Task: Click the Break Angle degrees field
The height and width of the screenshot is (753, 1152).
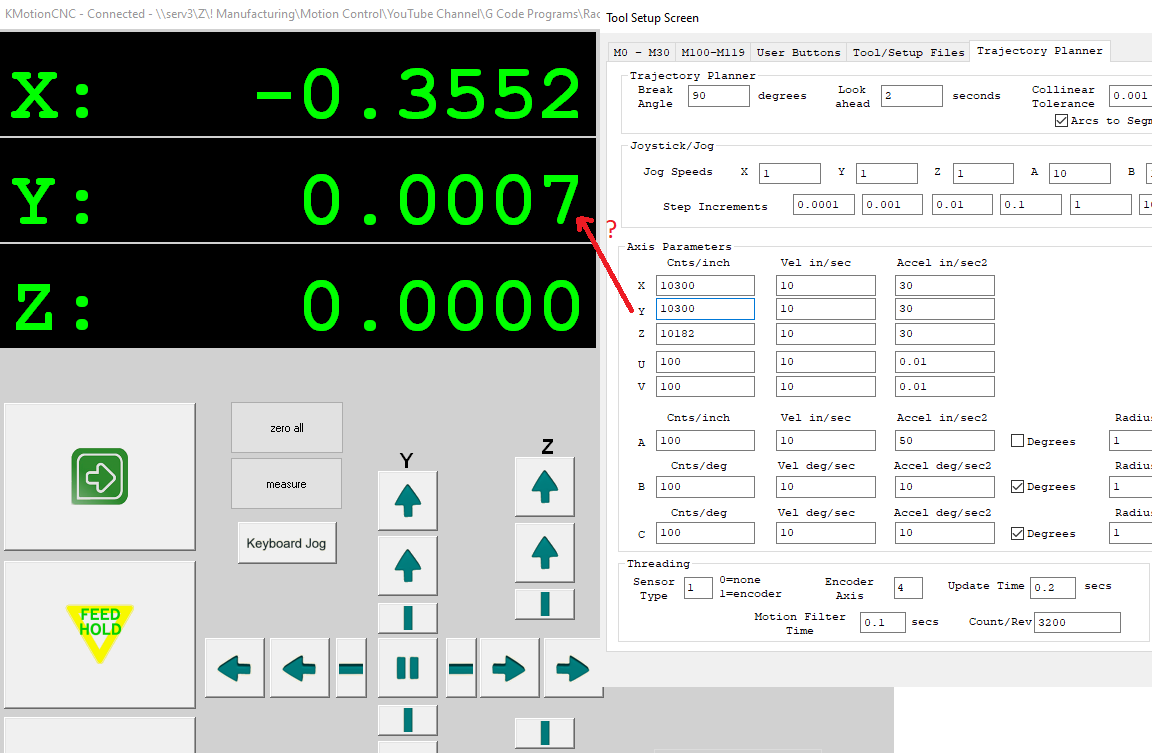Action: (718, 96)
